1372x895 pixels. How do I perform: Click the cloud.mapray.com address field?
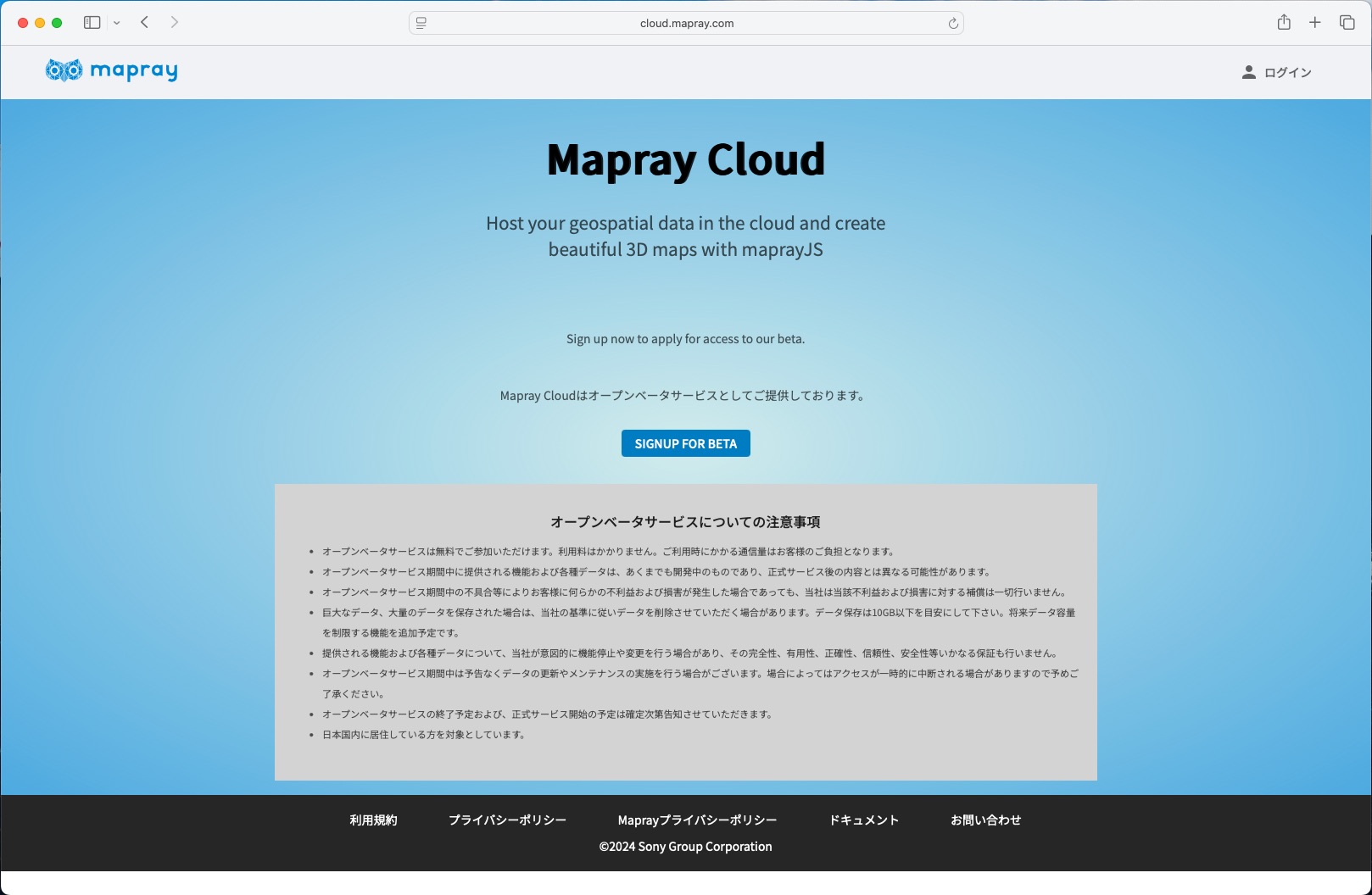[x=686, y=24]
